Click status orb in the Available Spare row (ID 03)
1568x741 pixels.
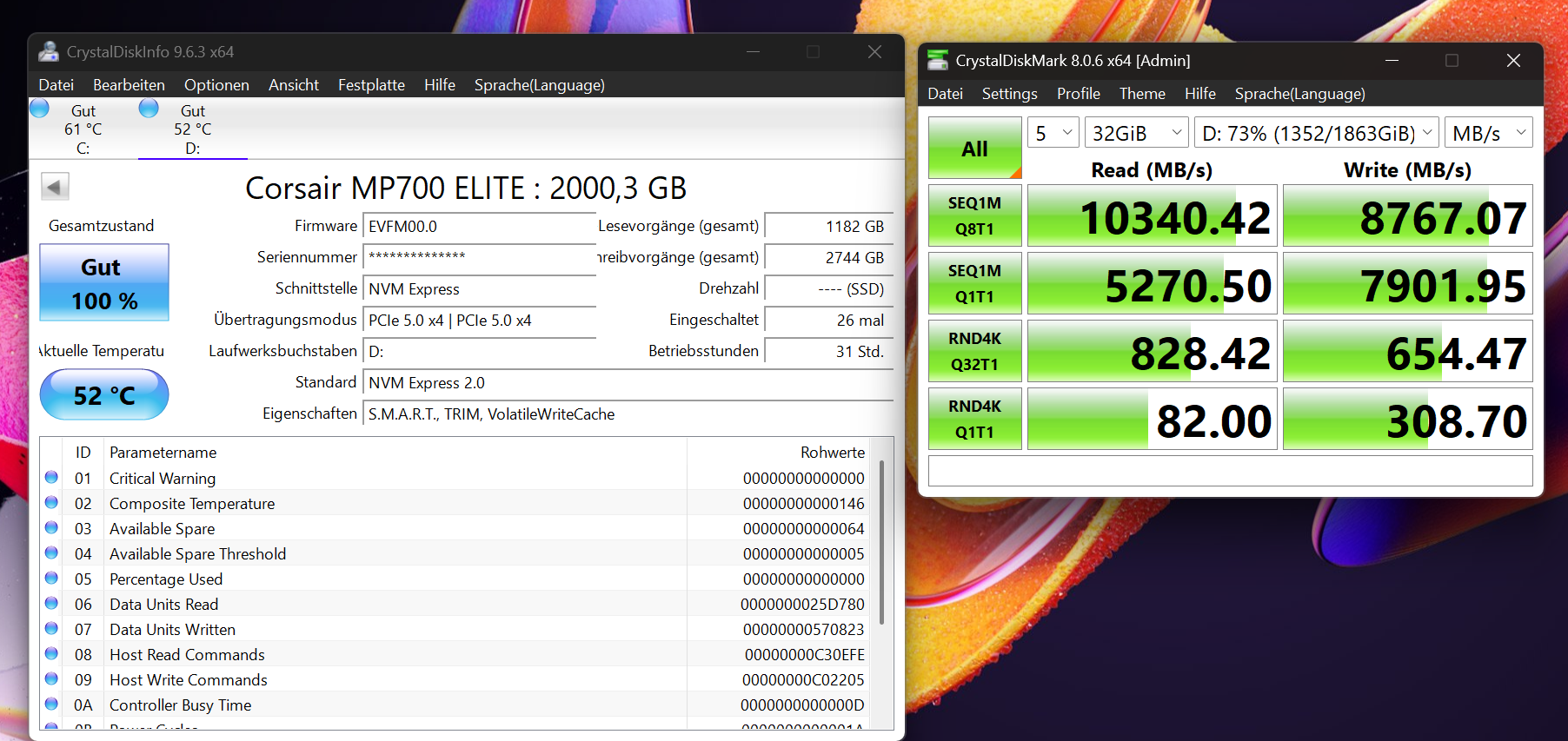(51, 527)
